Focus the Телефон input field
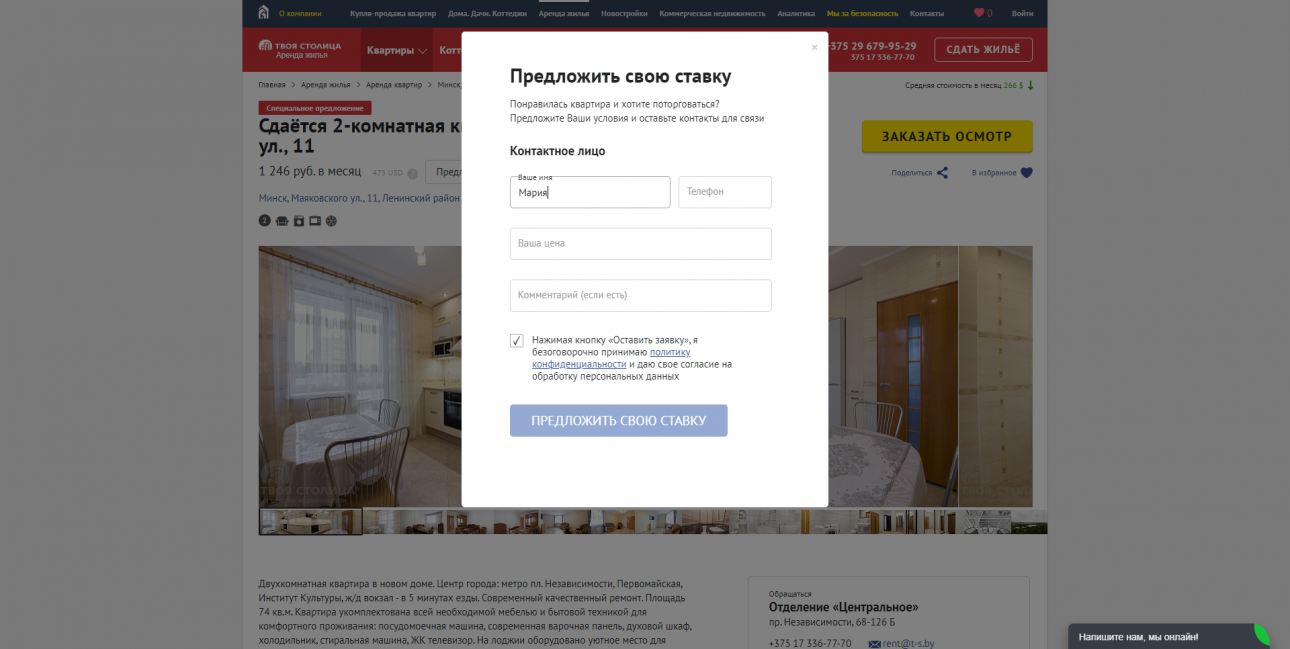 [x=725, y=192]
